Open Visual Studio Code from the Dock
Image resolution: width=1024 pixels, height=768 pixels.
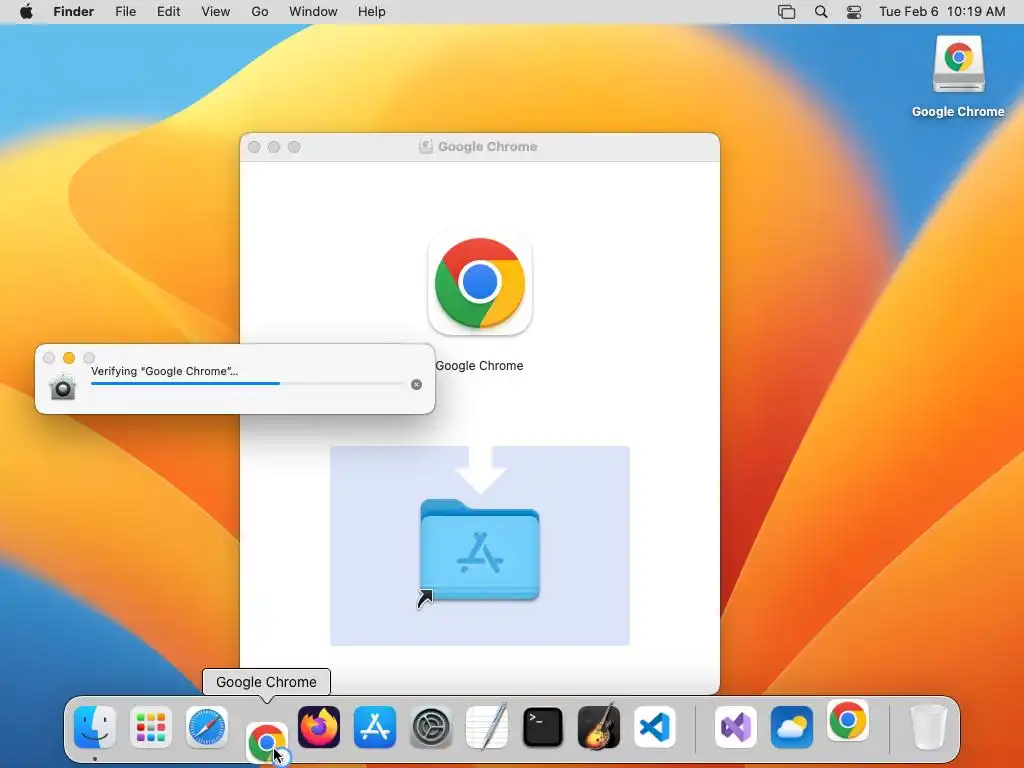655,727
